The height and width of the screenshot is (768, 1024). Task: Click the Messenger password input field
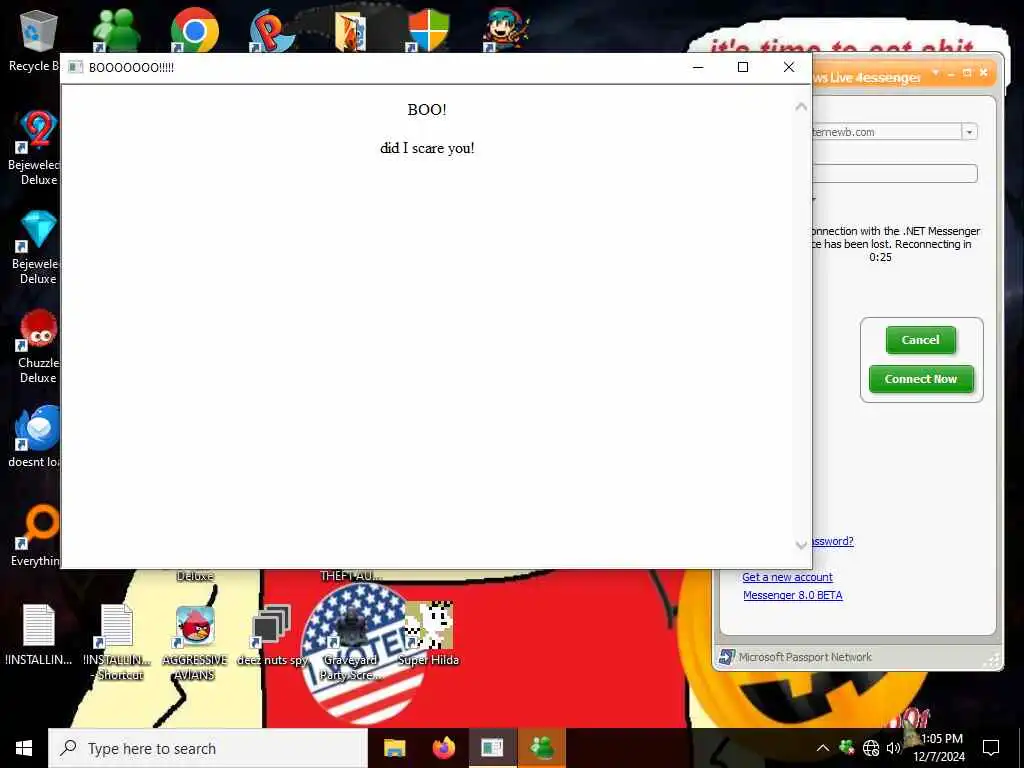895,174
